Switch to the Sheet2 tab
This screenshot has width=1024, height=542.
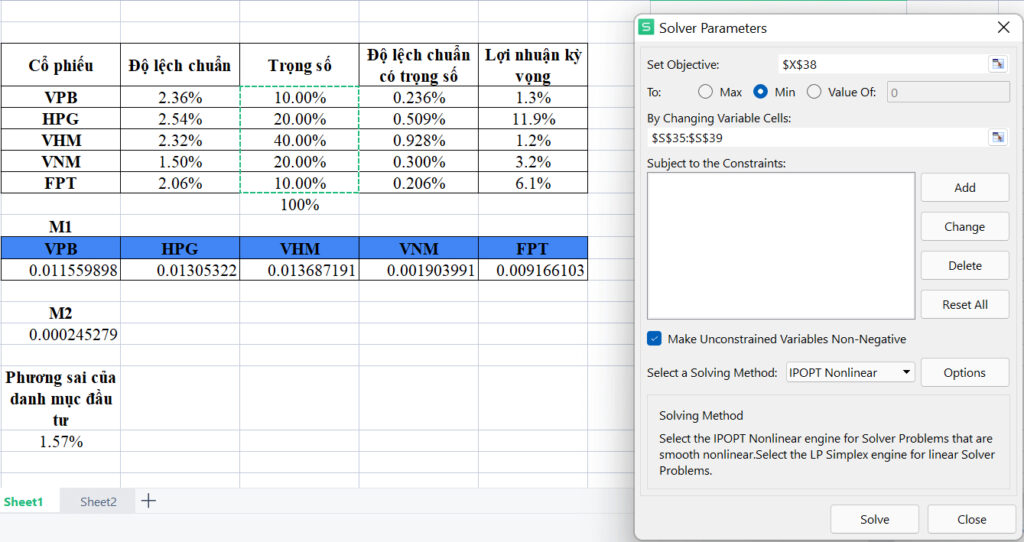98,502
